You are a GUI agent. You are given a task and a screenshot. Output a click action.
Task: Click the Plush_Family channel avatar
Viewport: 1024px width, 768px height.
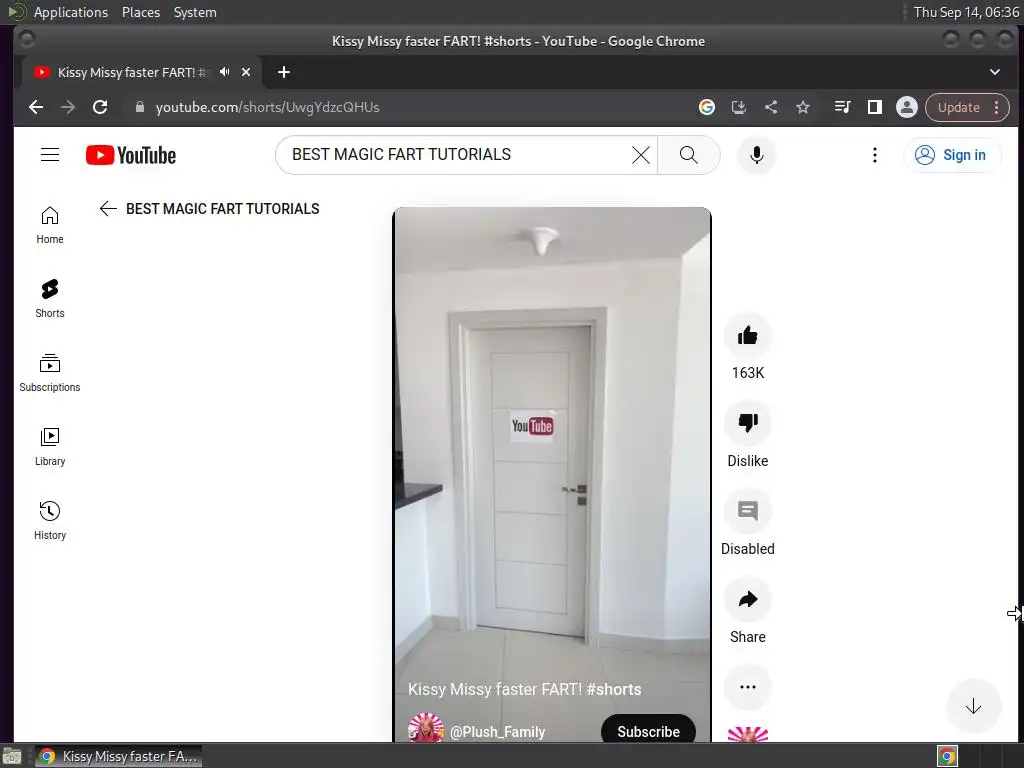(426, 728)
